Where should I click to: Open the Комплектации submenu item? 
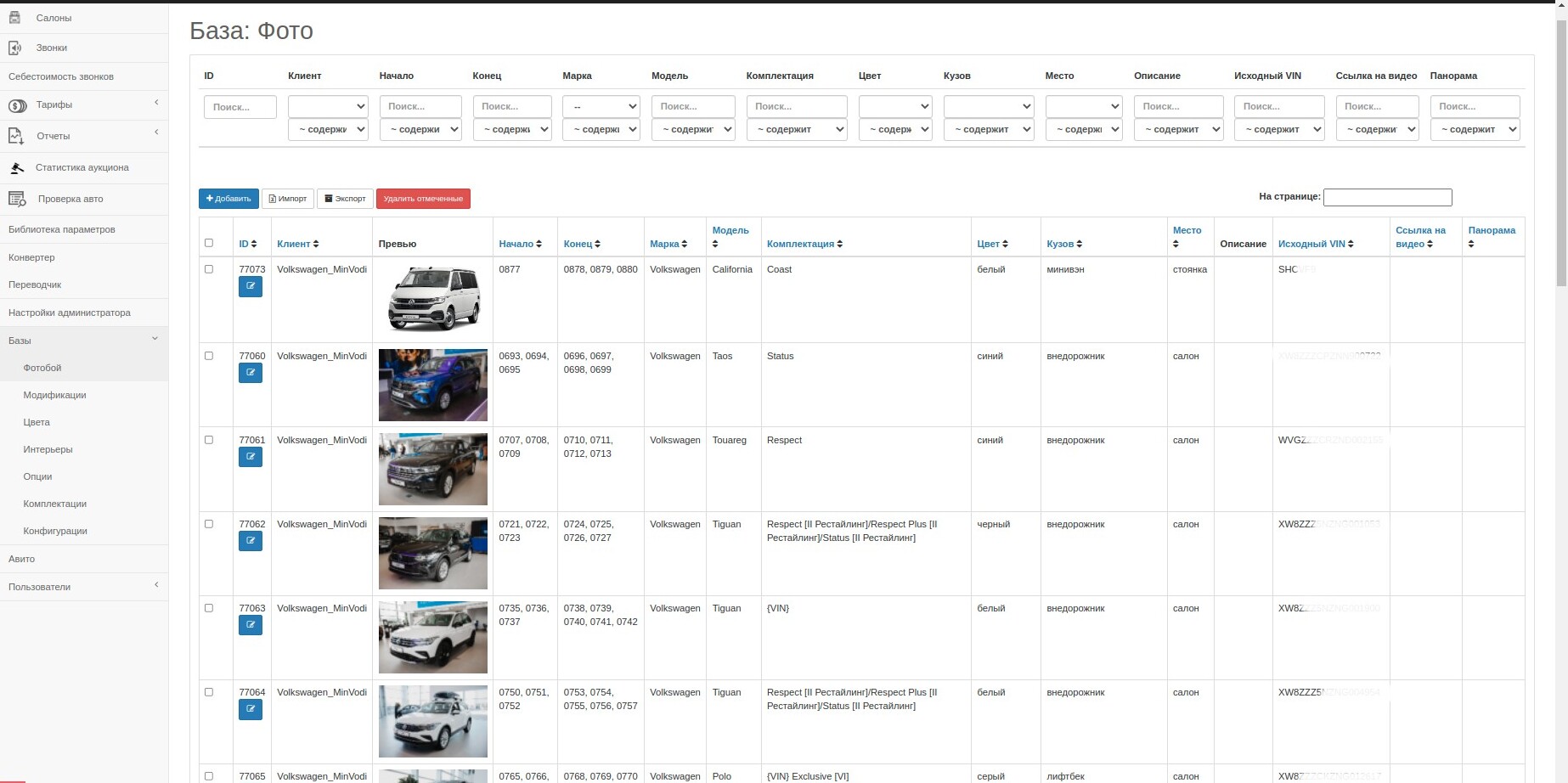pyautogui.click(x=55, y=504)
